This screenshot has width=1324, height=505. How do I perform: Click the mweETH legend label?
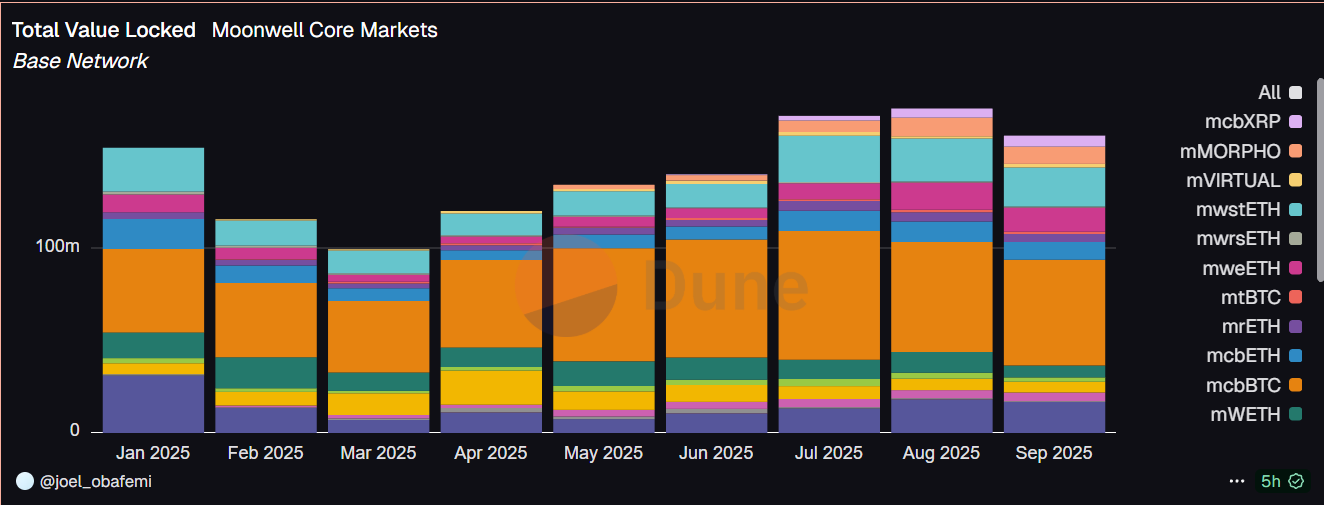pos(1241,268)
